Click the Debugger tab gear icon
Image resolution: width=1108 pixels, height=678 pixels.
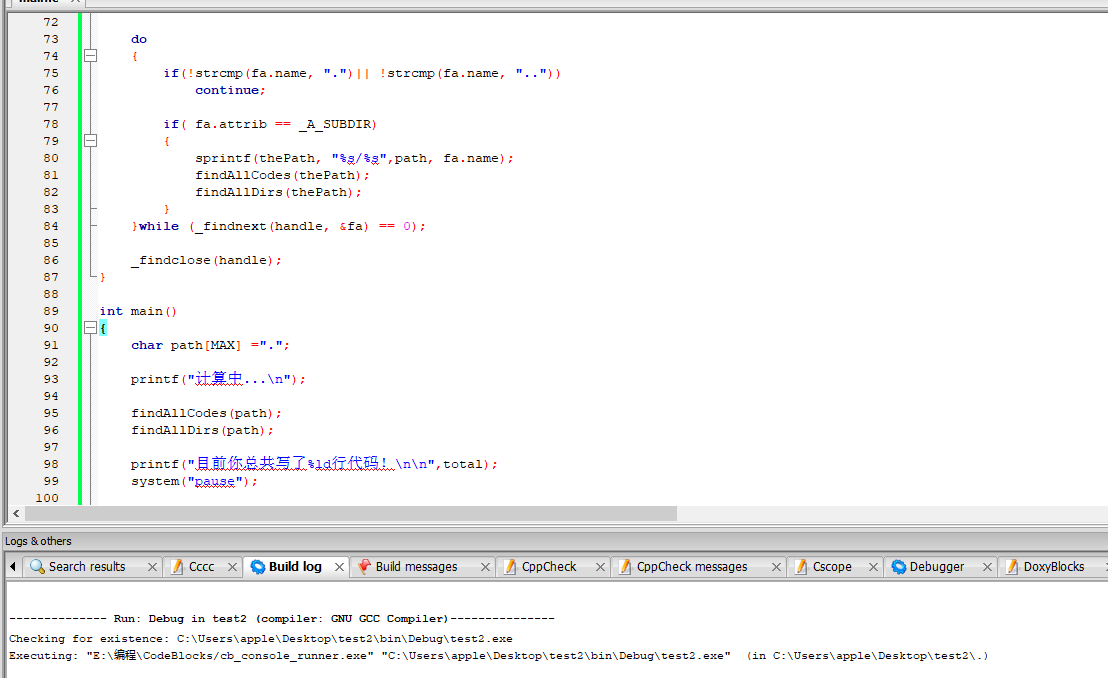[898, 566]
